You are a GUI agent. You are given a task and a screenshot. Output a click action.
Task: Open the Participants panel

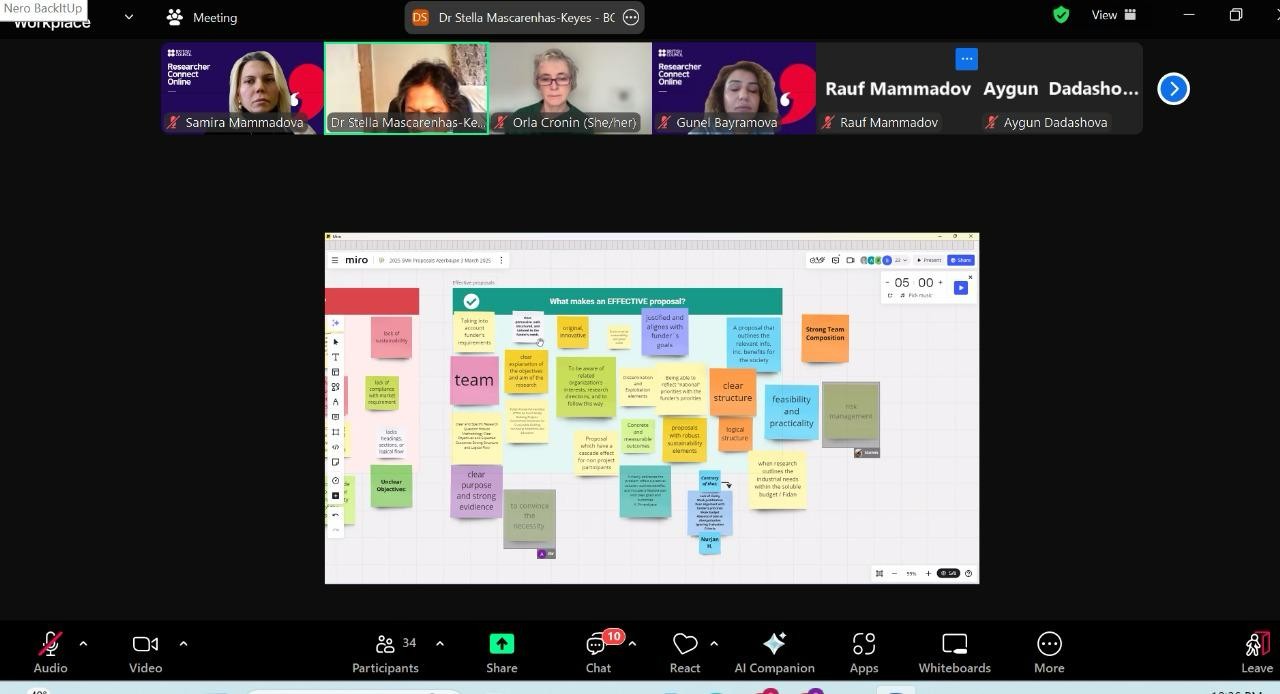(385, 652)
